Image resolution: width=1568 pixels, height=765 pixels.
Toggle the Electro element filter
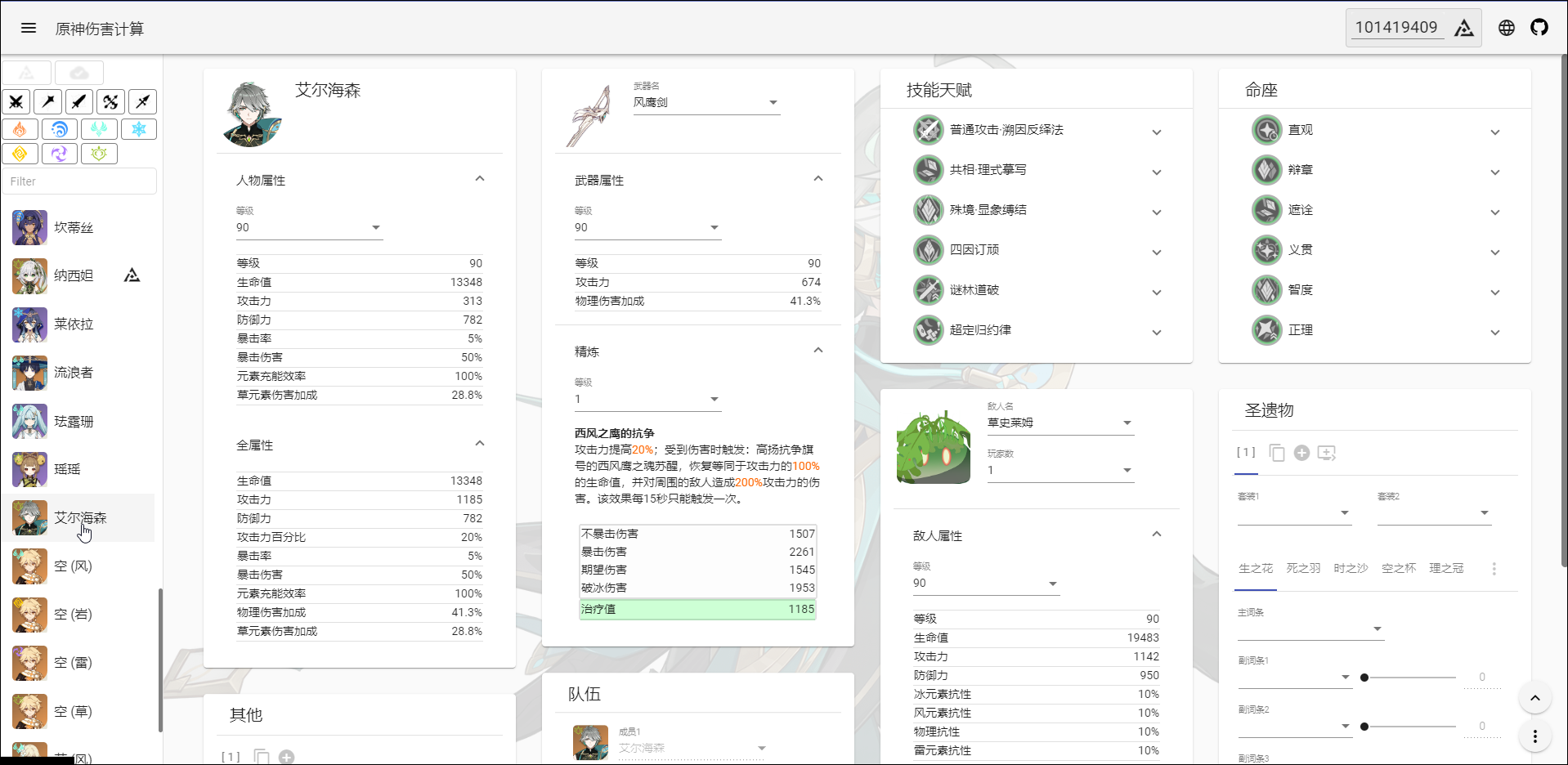point(60,154)
